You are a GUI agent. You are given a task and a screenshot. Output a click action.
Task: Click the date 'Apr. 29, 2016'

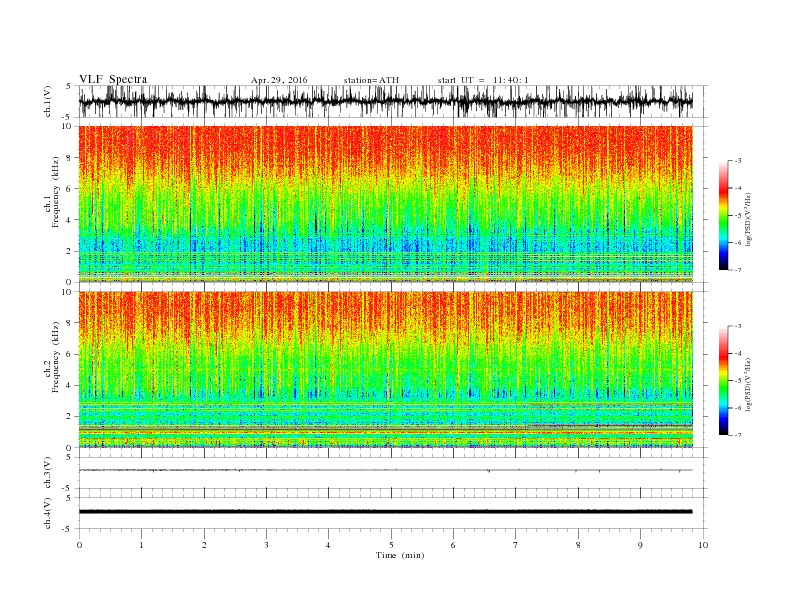[x=279, y=80]
